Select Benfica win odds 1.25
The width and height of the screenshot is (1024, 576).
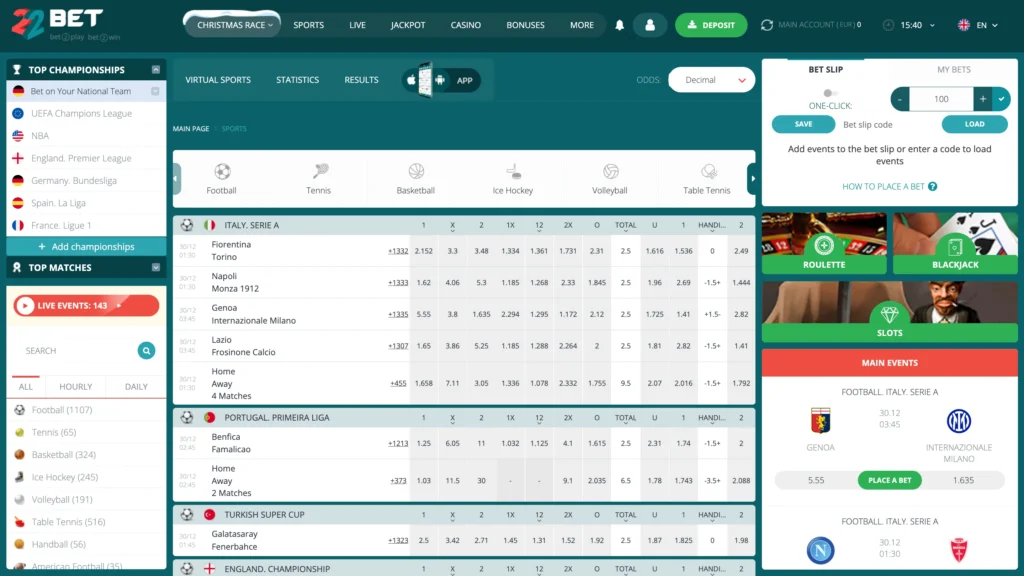click(x=424, y=443)
